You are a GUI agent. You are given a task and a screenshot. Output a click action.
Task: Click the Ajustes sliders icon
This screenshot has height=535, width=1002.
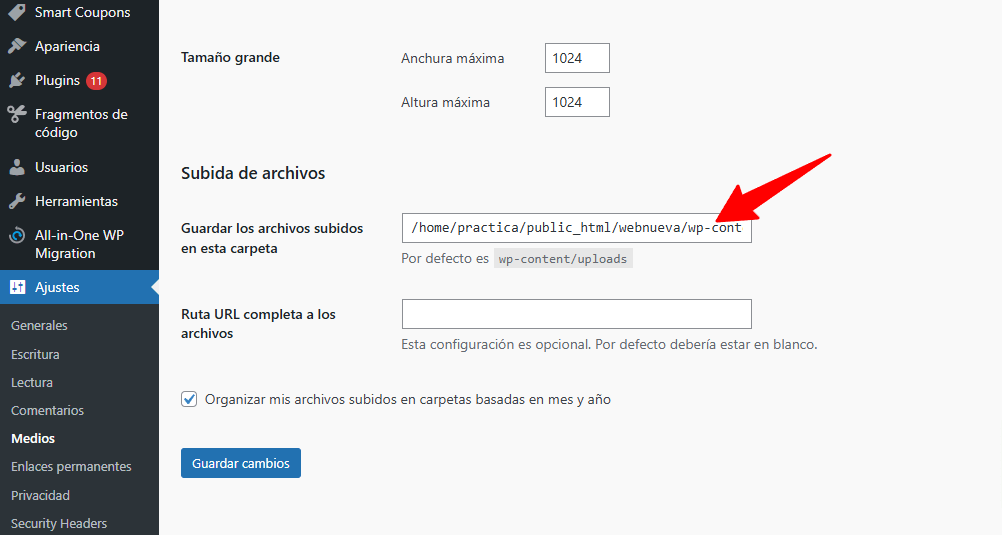pos(17,287)
